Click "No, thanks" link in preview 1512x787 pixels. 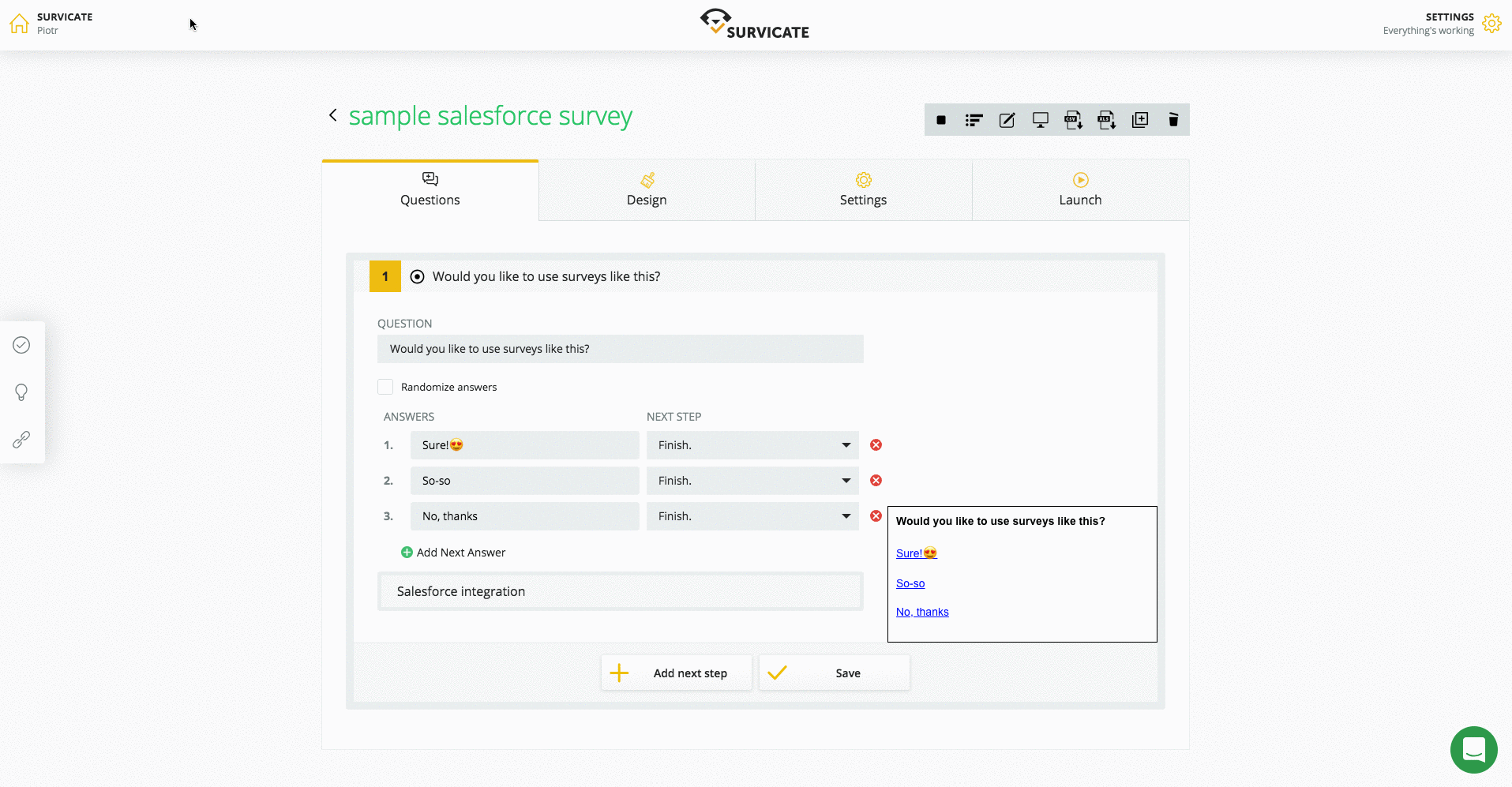pos(922,612)
